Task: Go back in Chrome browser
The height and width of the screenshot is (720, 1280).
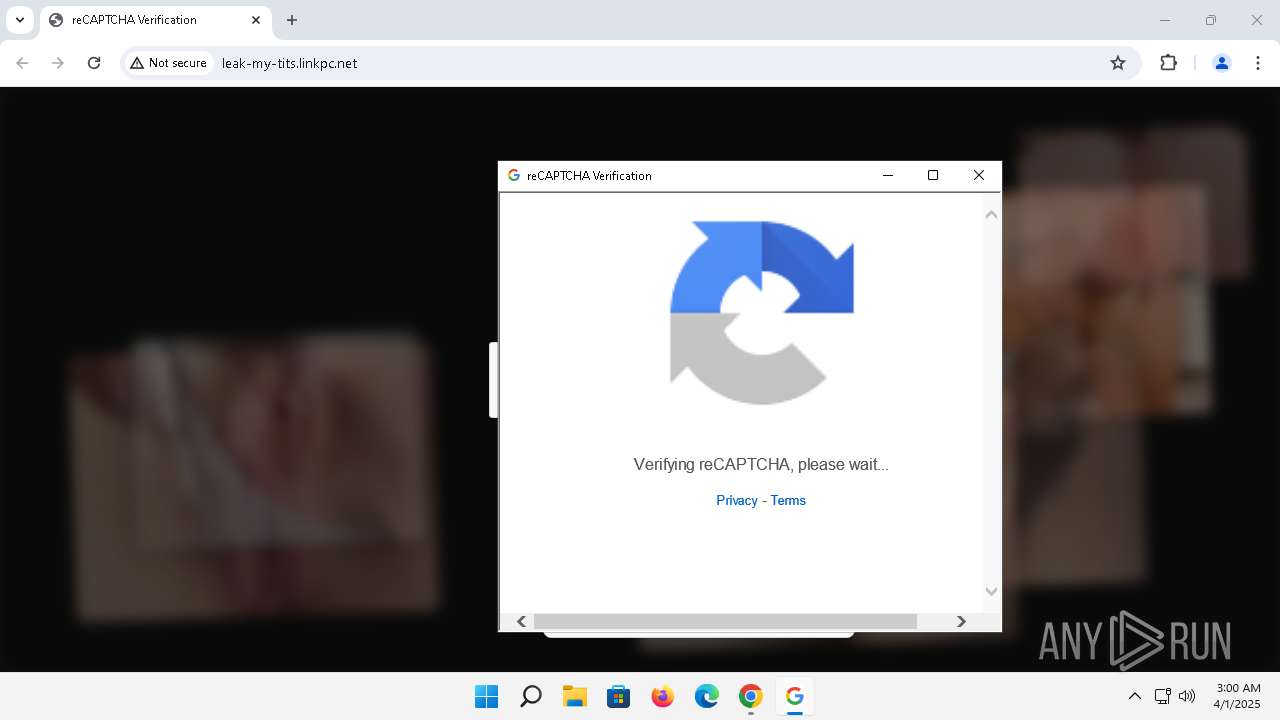Action: 22,63
